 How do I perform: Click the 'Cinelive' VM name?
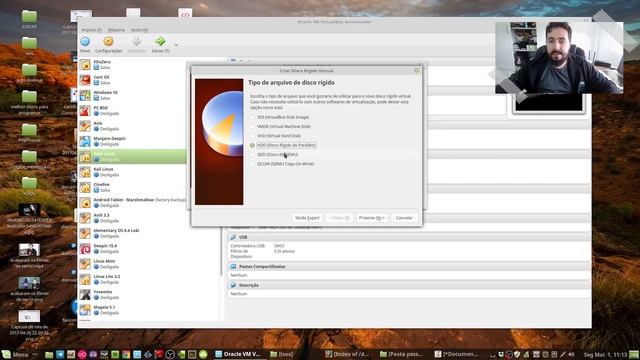pos(102,184)
